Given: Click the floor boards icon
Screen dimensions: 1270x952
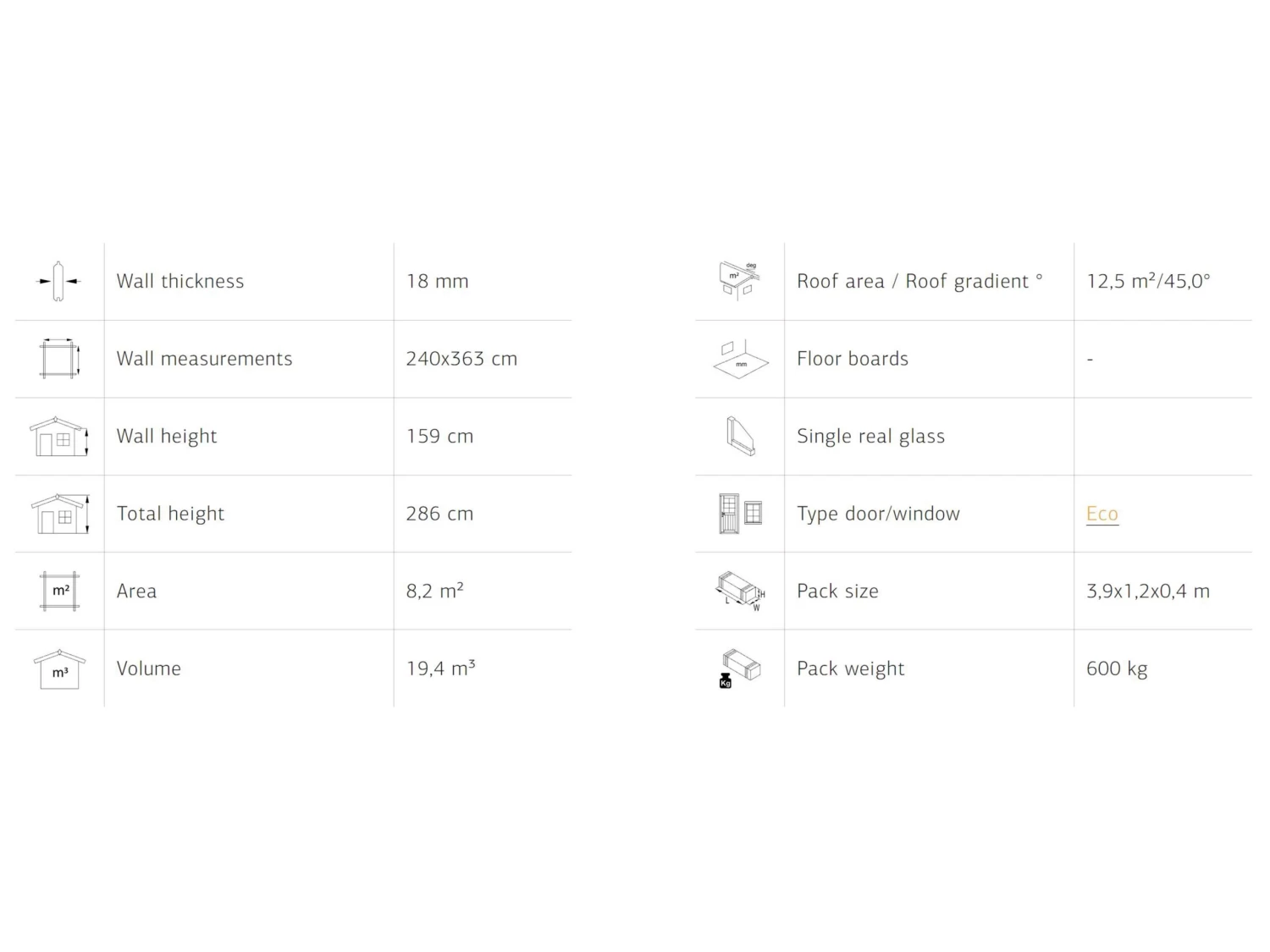Looking at the screenshot, I should 740,359.
